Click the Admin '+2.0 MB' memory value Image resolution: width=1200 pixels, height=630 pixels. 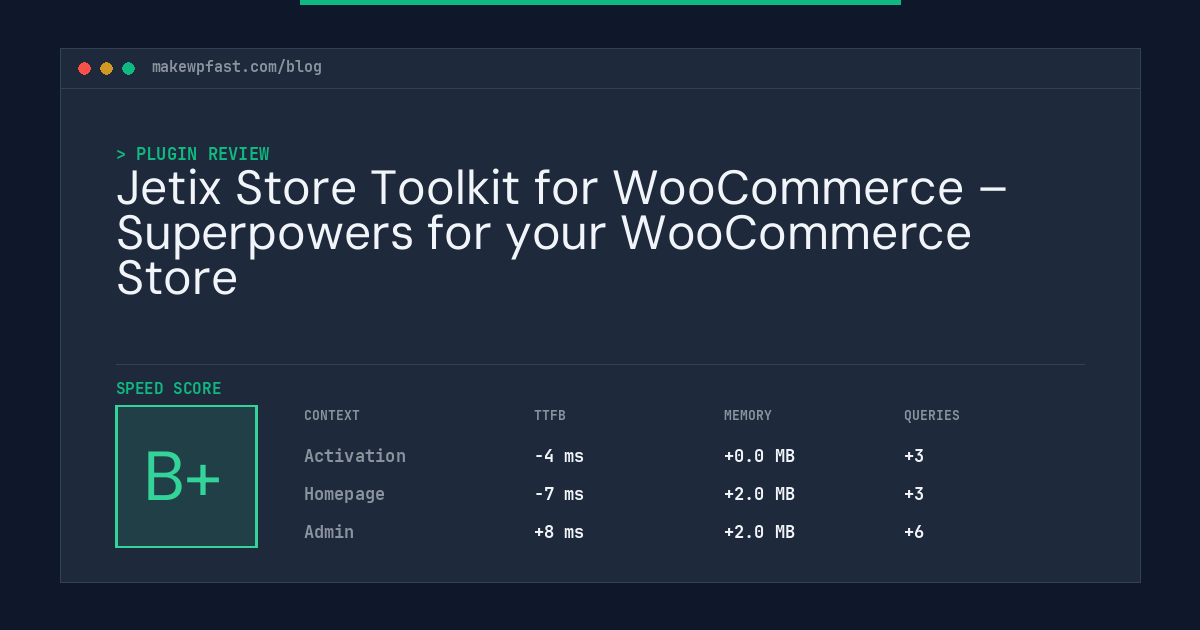759,532
